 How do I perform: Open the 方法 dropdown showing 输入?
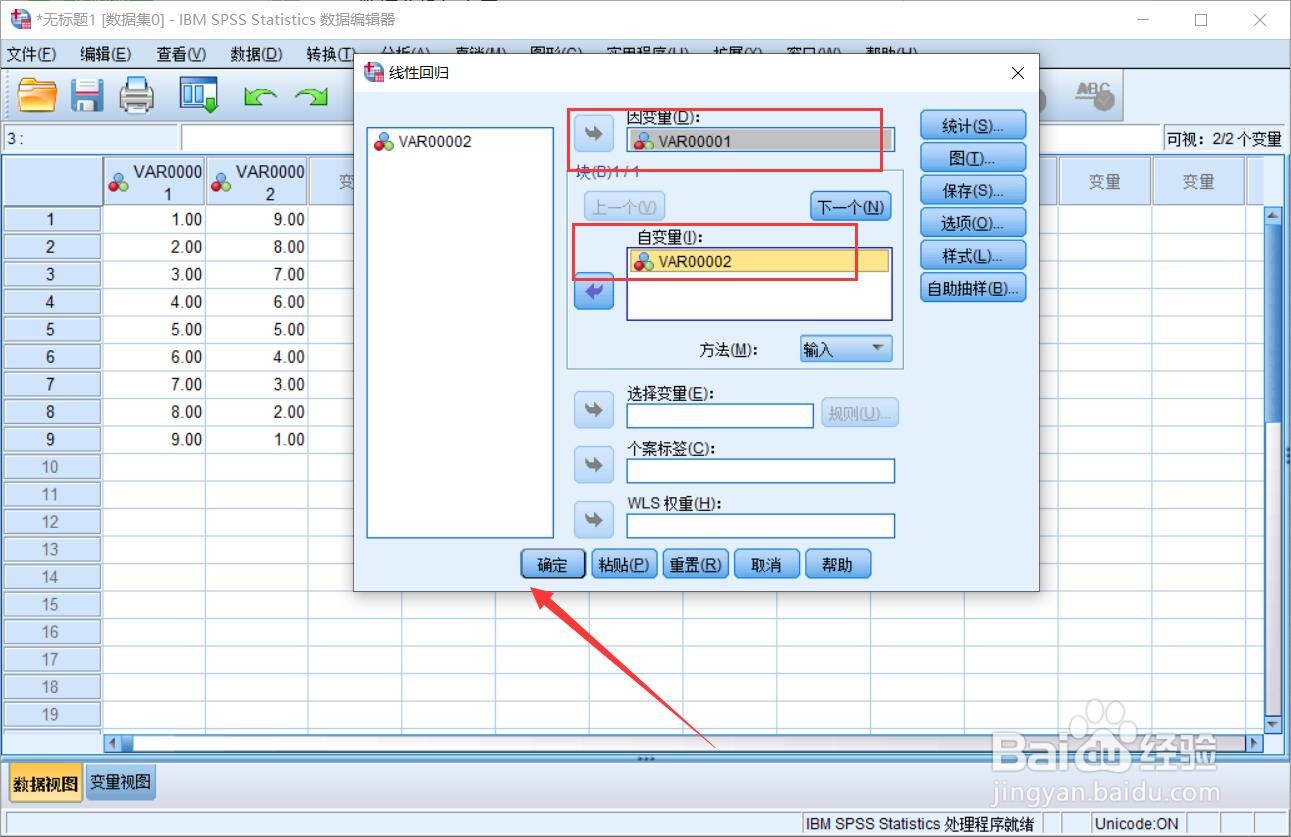pyautogui.click(x=846, y=349)
